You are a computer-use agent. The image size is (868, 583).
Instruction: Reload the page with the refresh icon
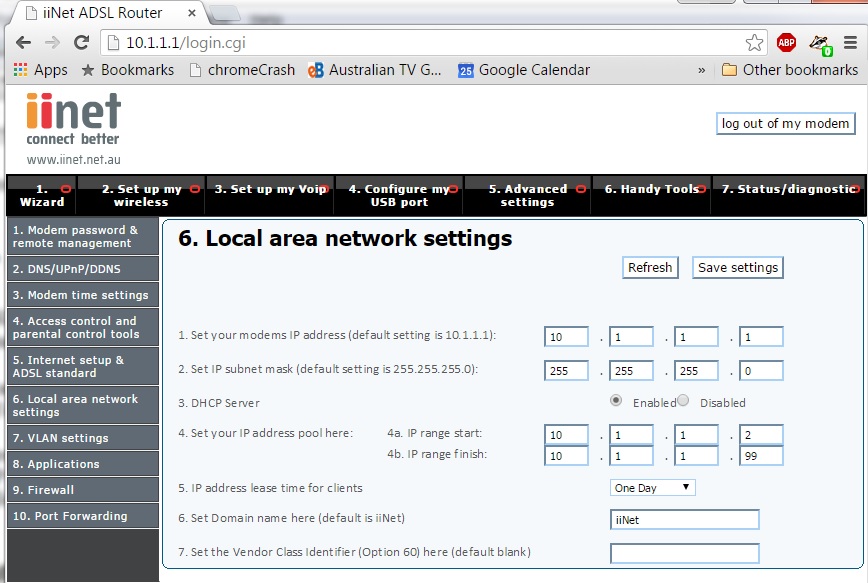pyautogui.click(x=81, y=43)
